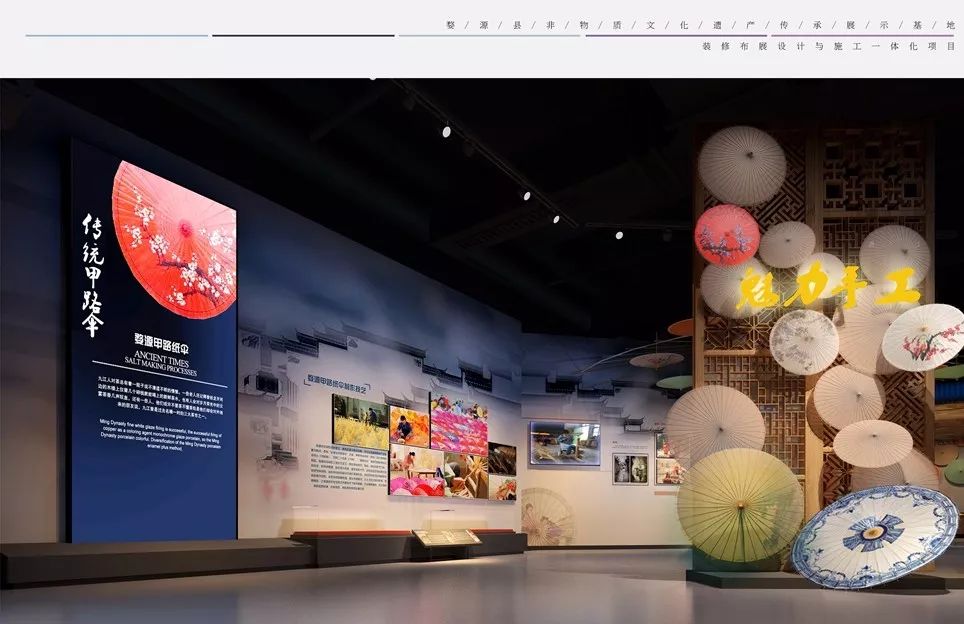964x624 pixels.
Task: Click the white umbrella painted with pink blossoms at right edge
Action: point(925,338)
